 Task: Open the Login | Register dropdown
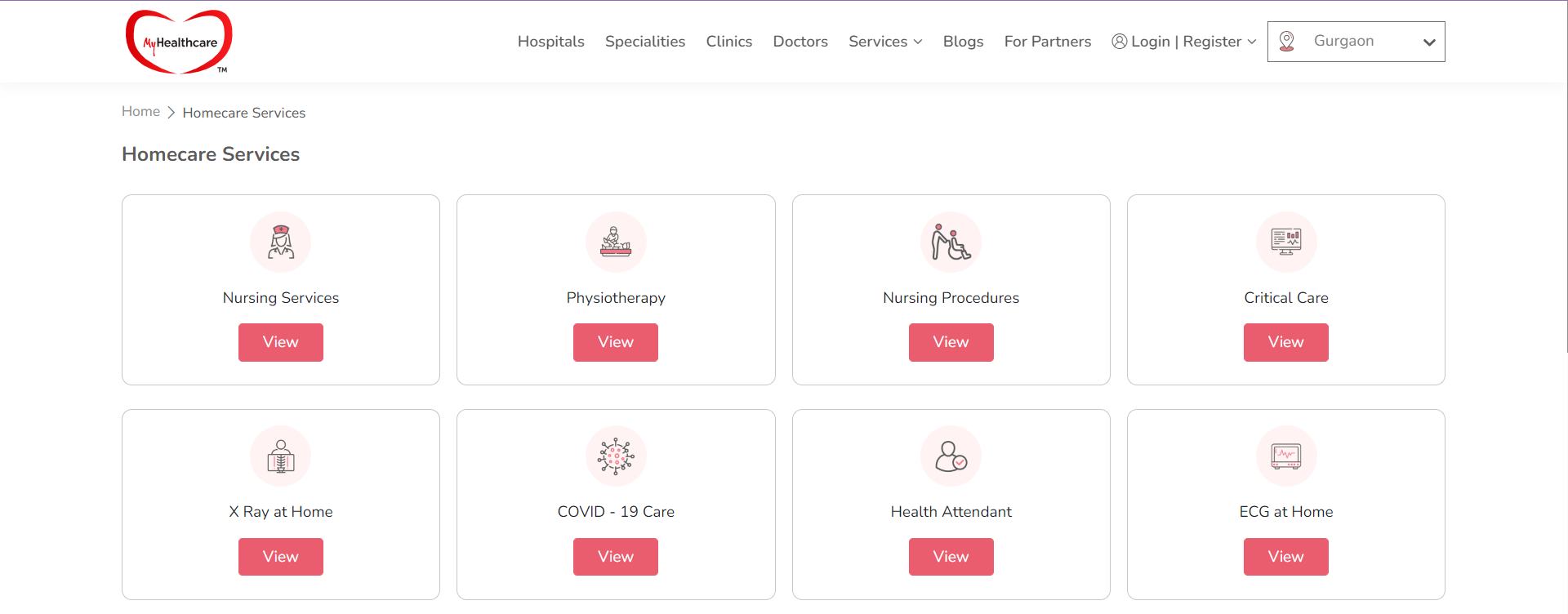pyautogui.click(x=1183, y=42)
